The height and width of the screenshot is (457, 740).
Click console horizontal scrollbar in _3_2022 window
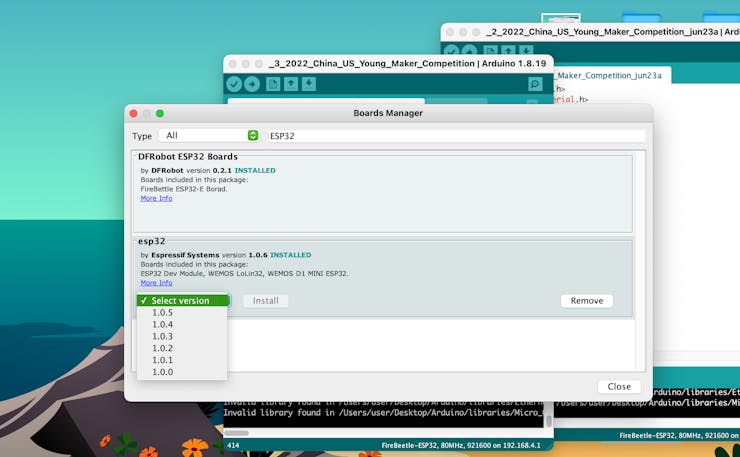[236, 433]
